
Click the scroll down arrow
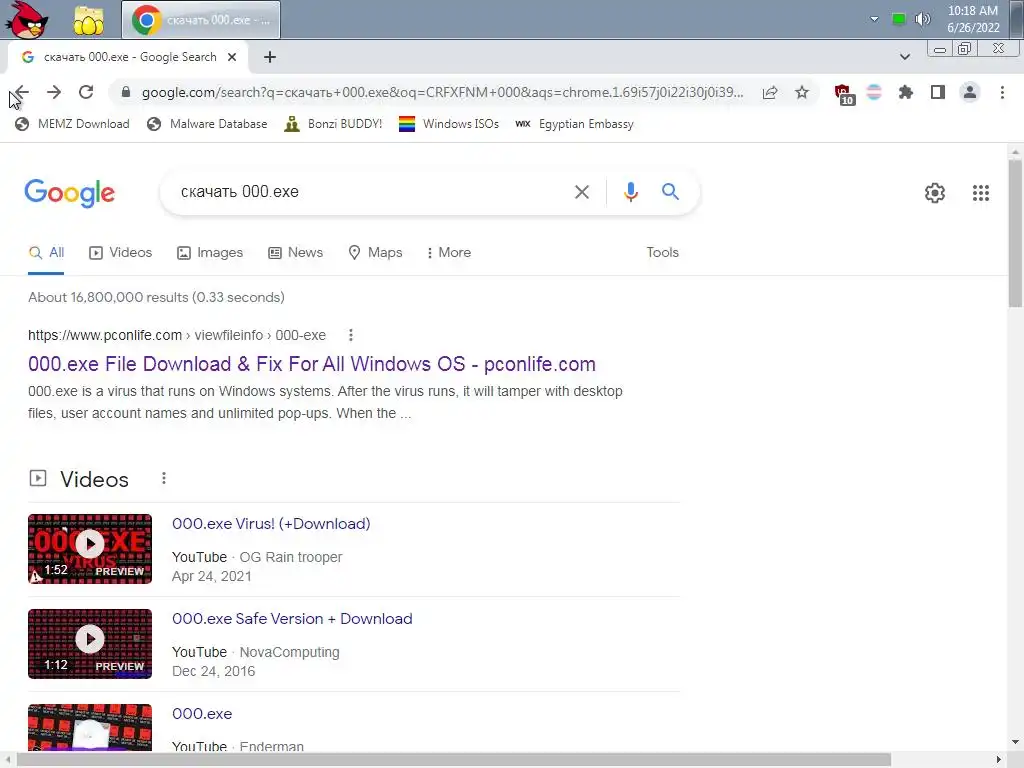click(1015, 742)
